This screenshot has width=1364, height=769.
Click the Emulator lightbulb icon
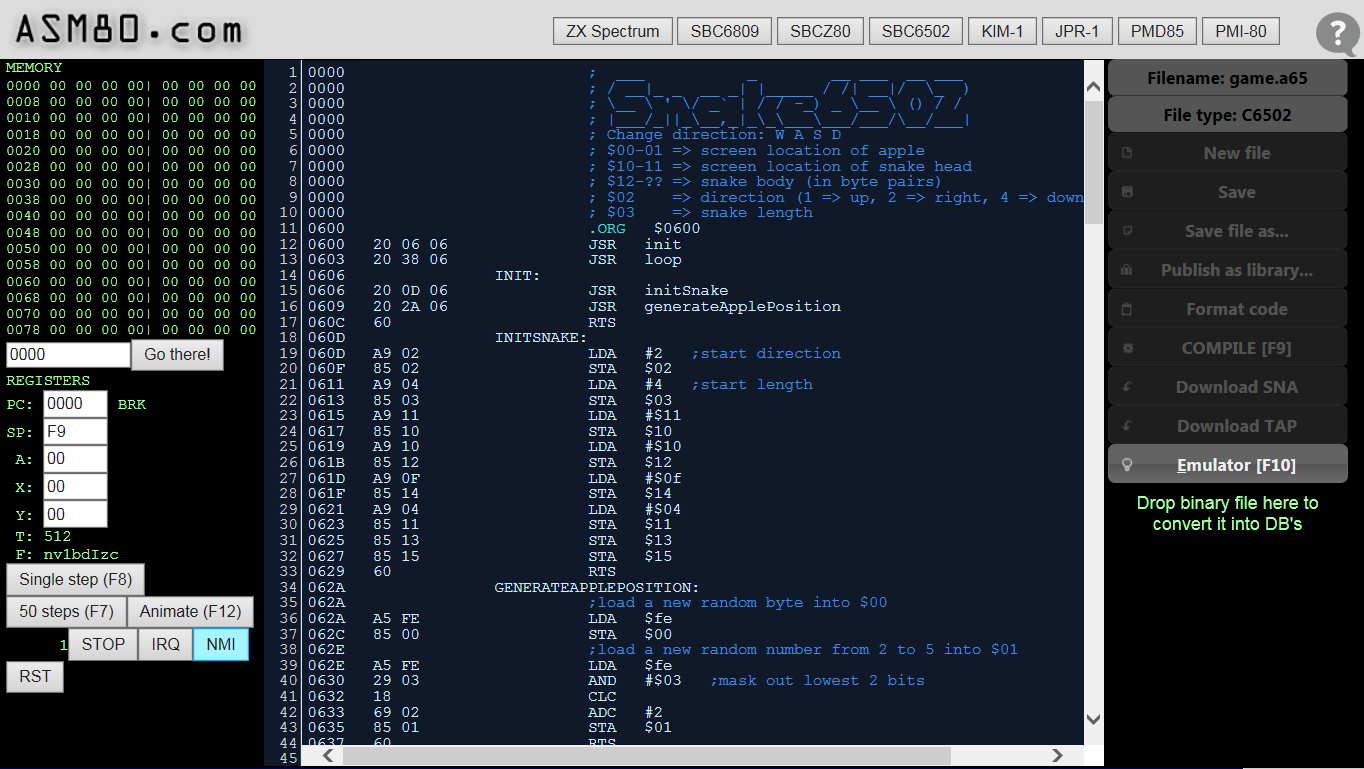click(x=1127, y=465)
